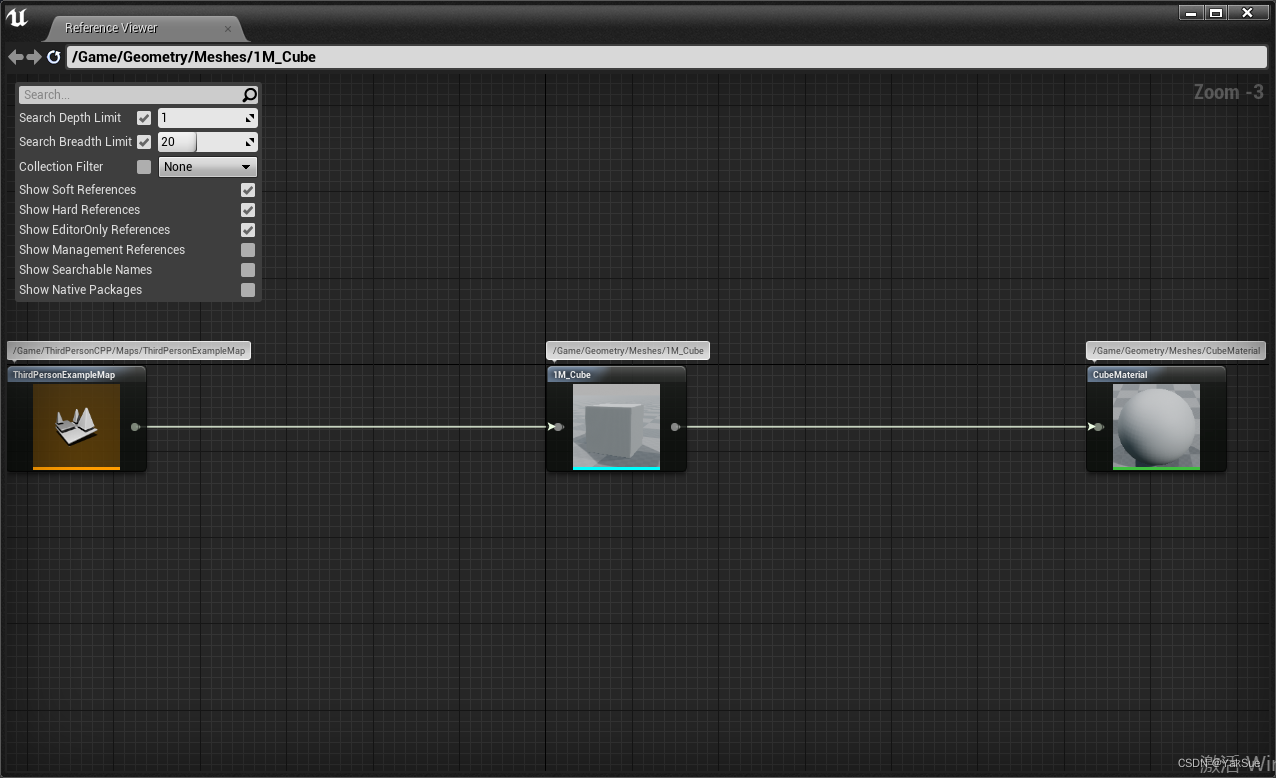The width and height of the screenshot is (1276, 778).
Task: Click the input pin on the CubeMaterial node
Action: [x=1096, y=426]
